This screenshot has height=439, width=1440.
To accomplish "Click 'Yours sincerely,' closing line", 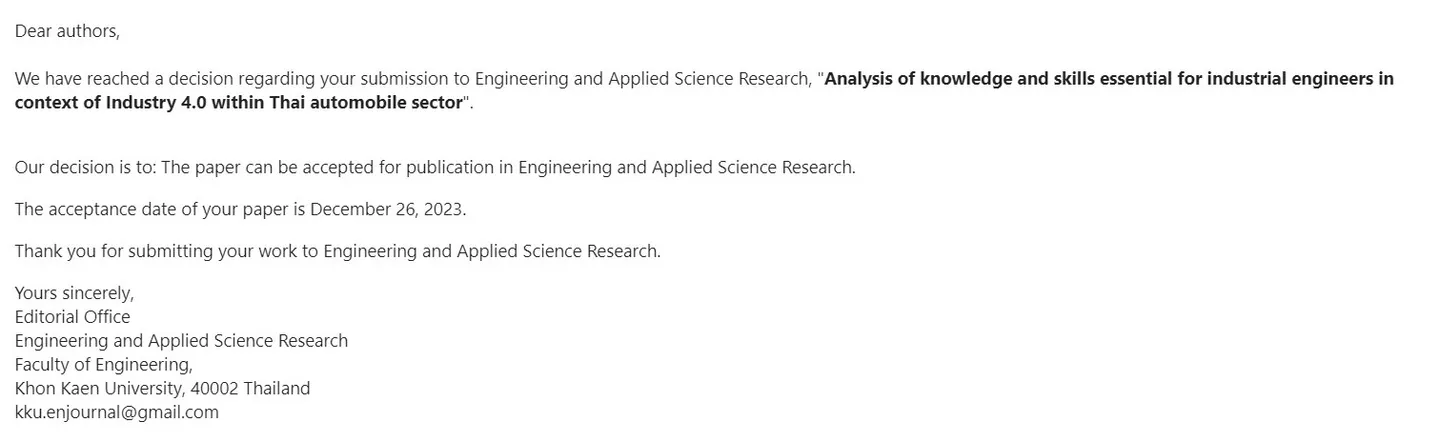I will [x=74, y=293].
